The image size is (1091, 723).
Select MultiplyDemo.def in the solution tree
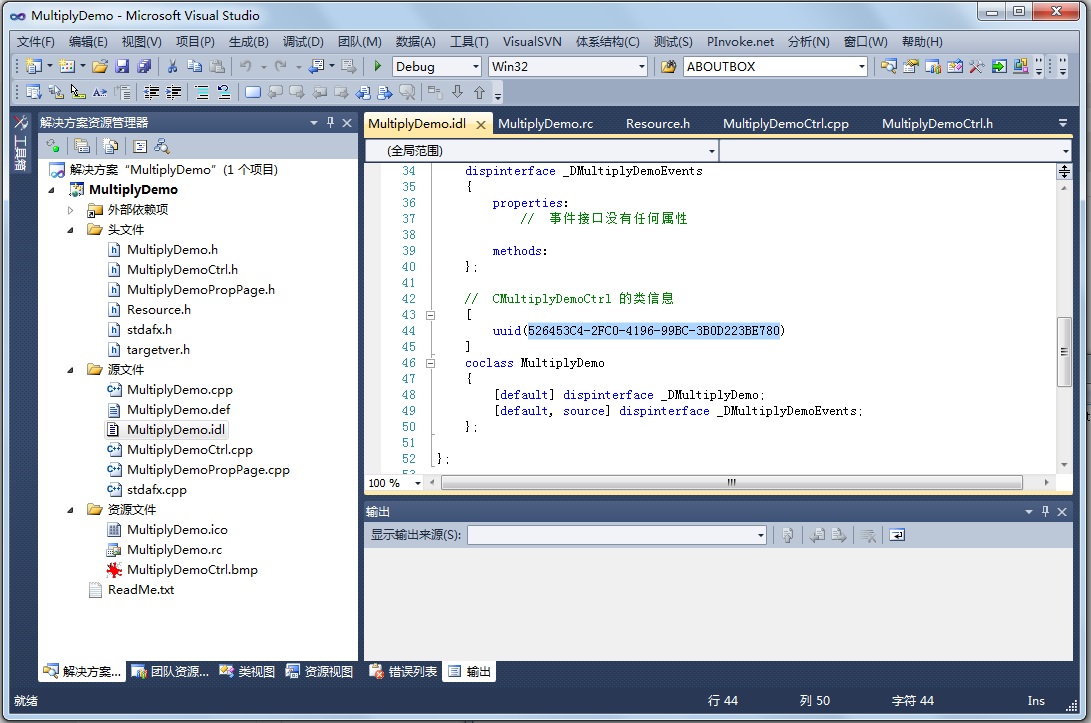178,410
